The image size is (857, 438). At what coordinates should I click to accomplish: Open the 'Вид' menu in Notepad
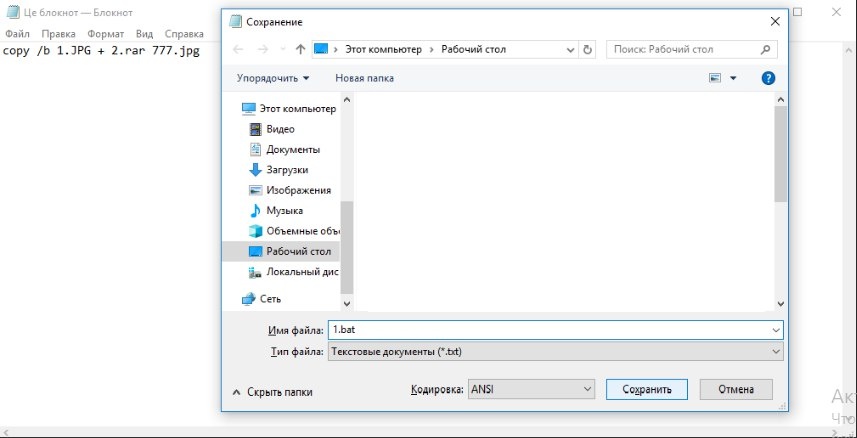144,34
